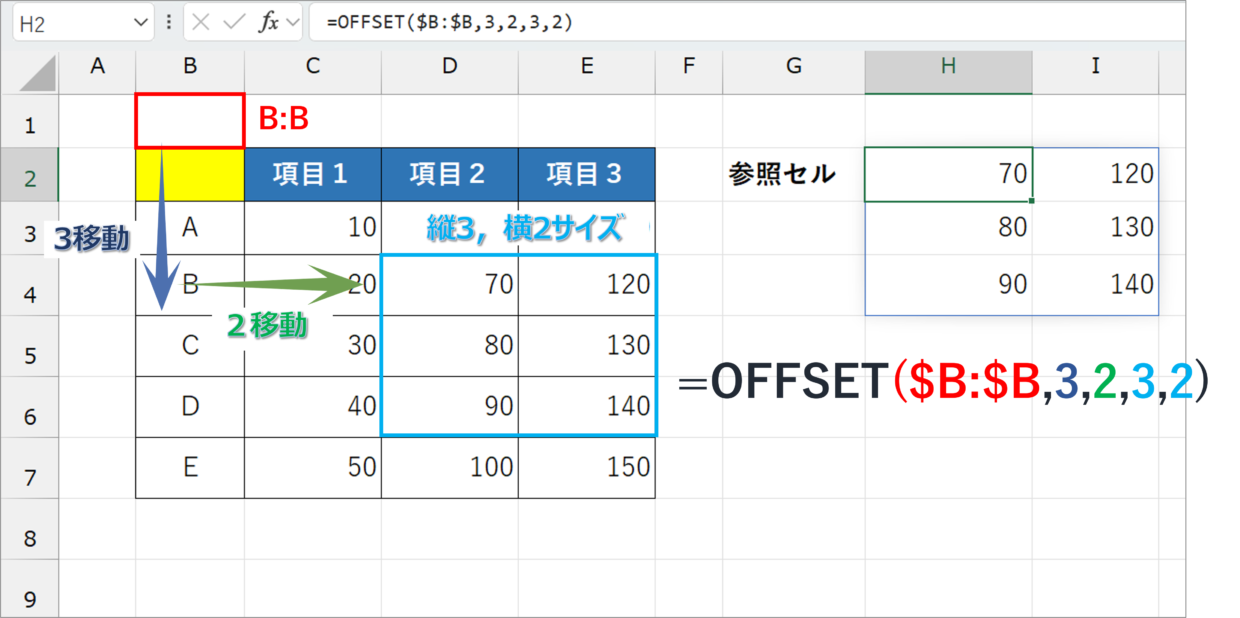Select the value 80 in column D
The height and width of the screenshot is (618, 1240).
[x=450, y=346]
